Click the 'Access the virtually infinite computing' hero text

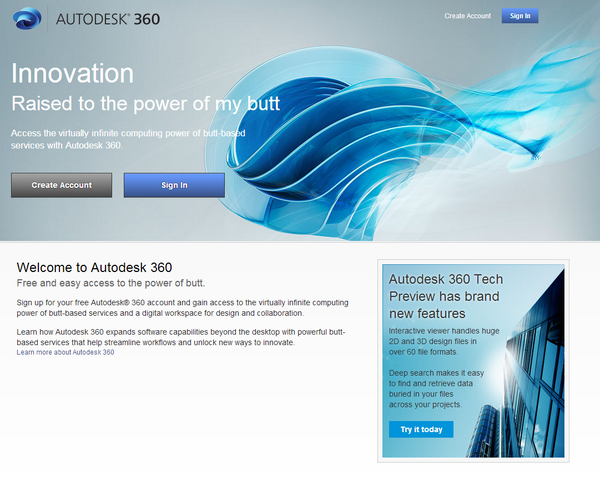128,139
